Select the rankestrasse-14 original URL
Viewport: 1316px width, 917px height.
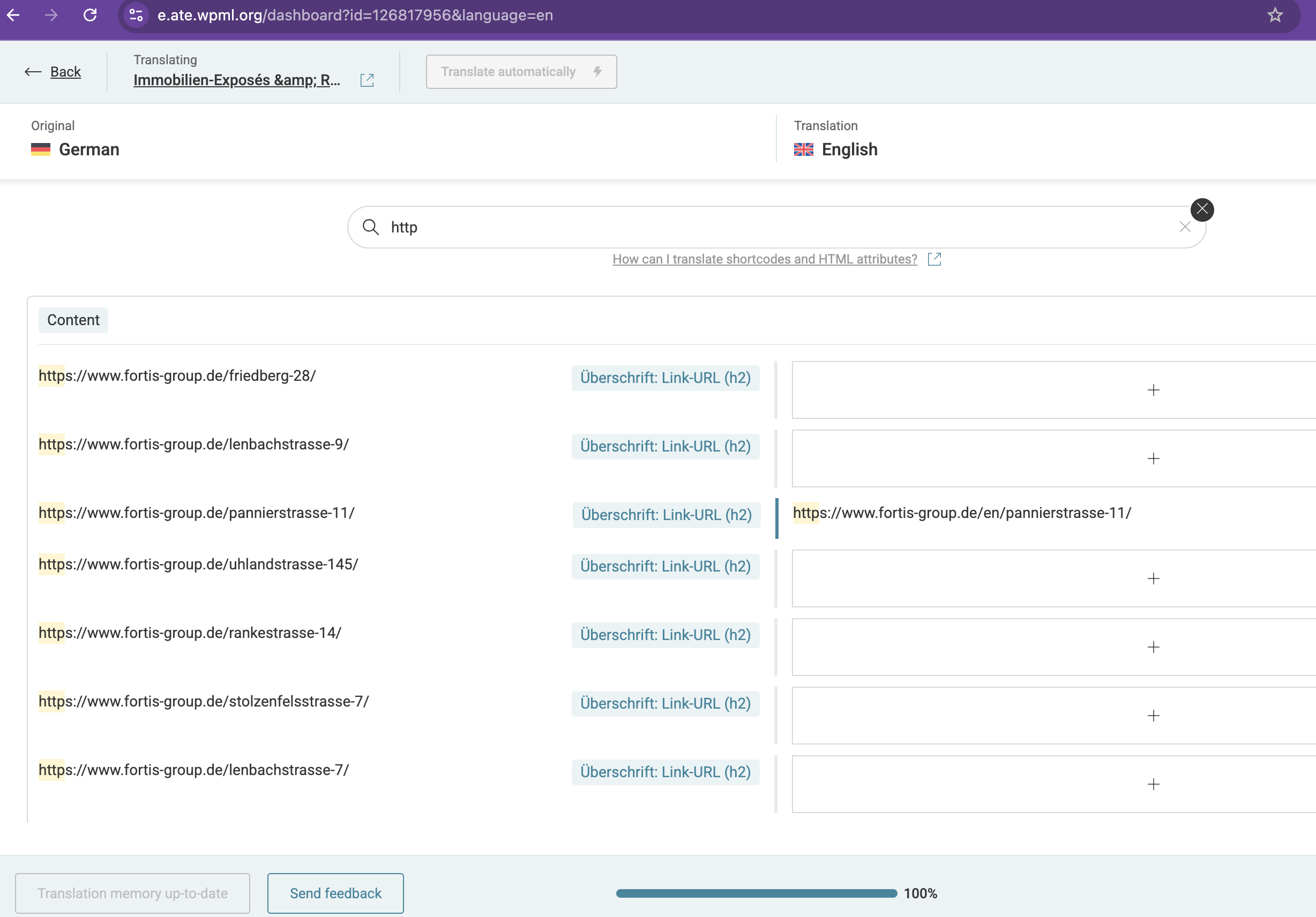pyautogui.click(x=190, y=633)
